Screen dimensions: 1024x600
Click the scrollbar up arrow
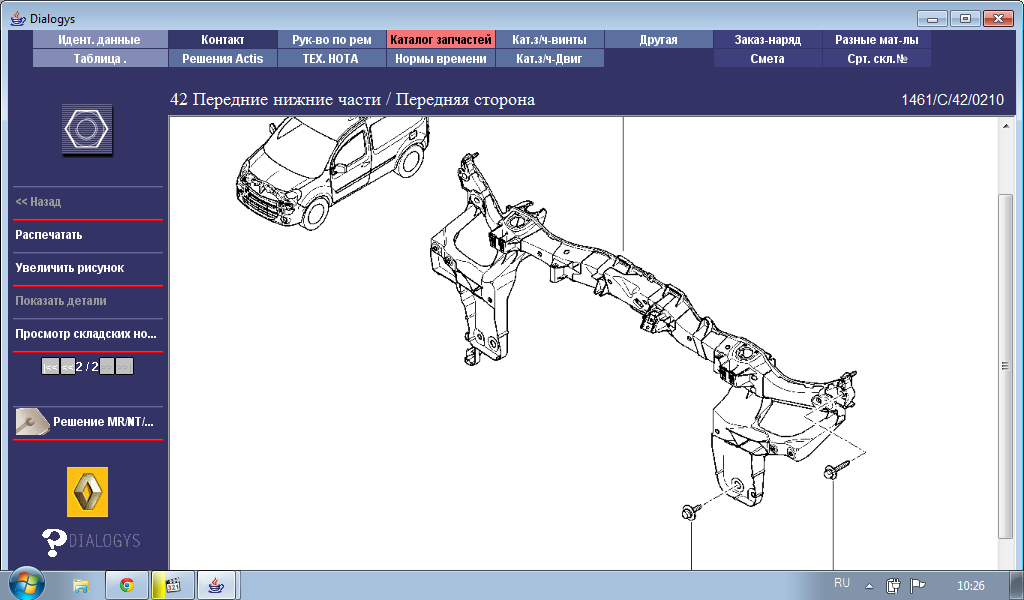click(x=1006, y=126)
